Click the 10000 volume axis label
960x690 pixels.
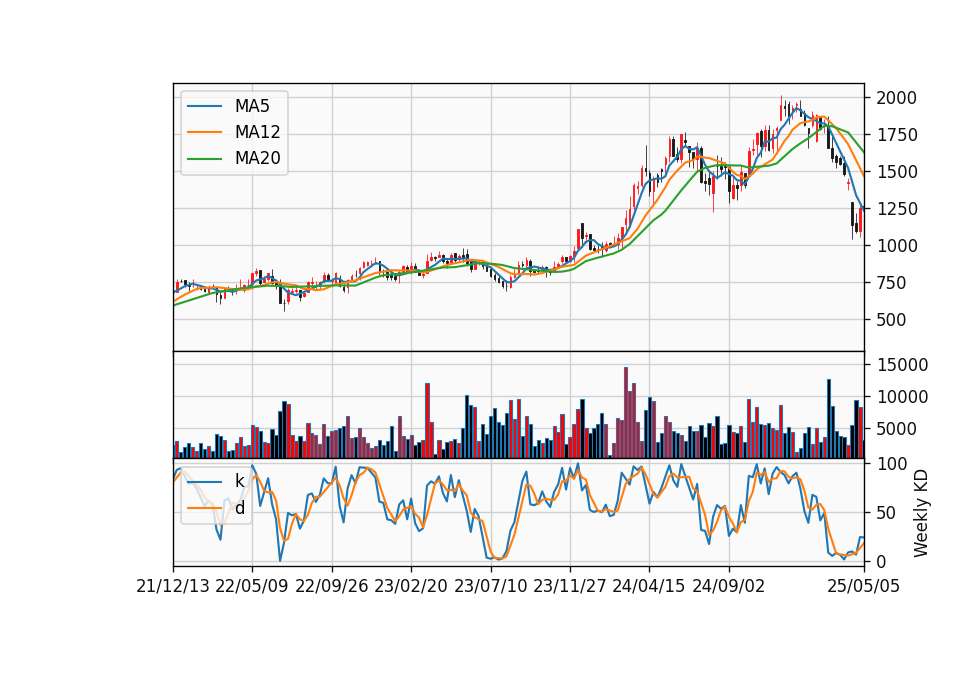click(902, 397)
